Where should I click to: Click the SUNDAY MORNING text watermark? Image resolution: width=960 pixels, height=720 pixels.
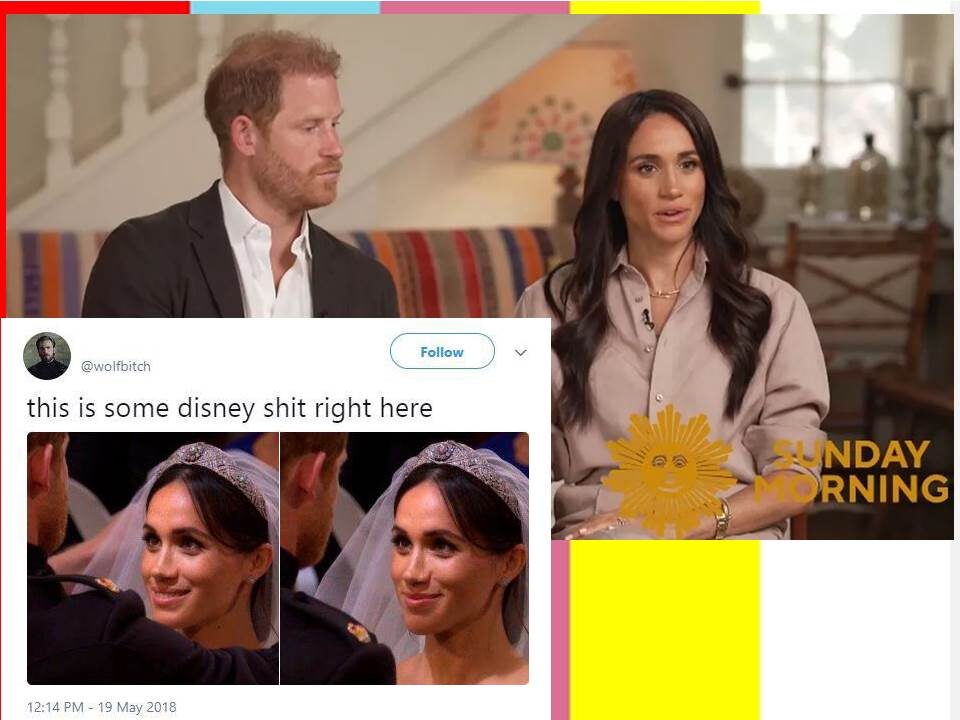pos(854,471)
